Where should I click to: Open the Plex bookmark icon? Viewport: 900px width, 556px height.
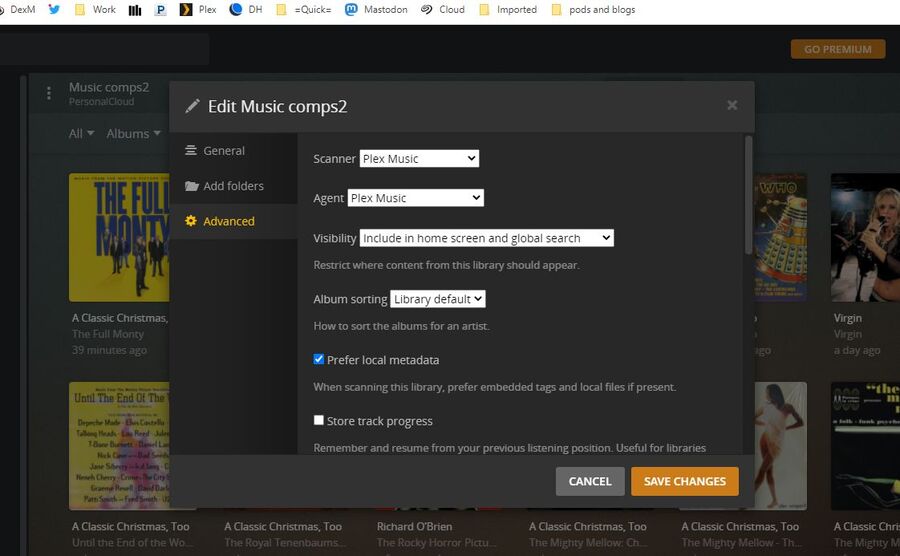185,9
